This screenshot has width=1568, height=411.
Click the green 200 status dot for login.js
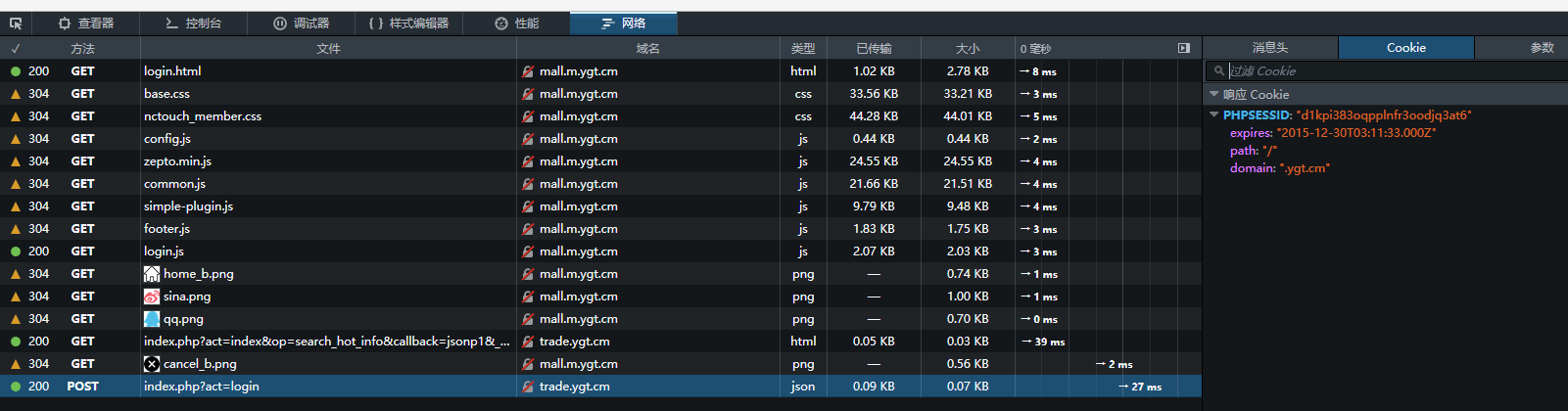(16, 251)
